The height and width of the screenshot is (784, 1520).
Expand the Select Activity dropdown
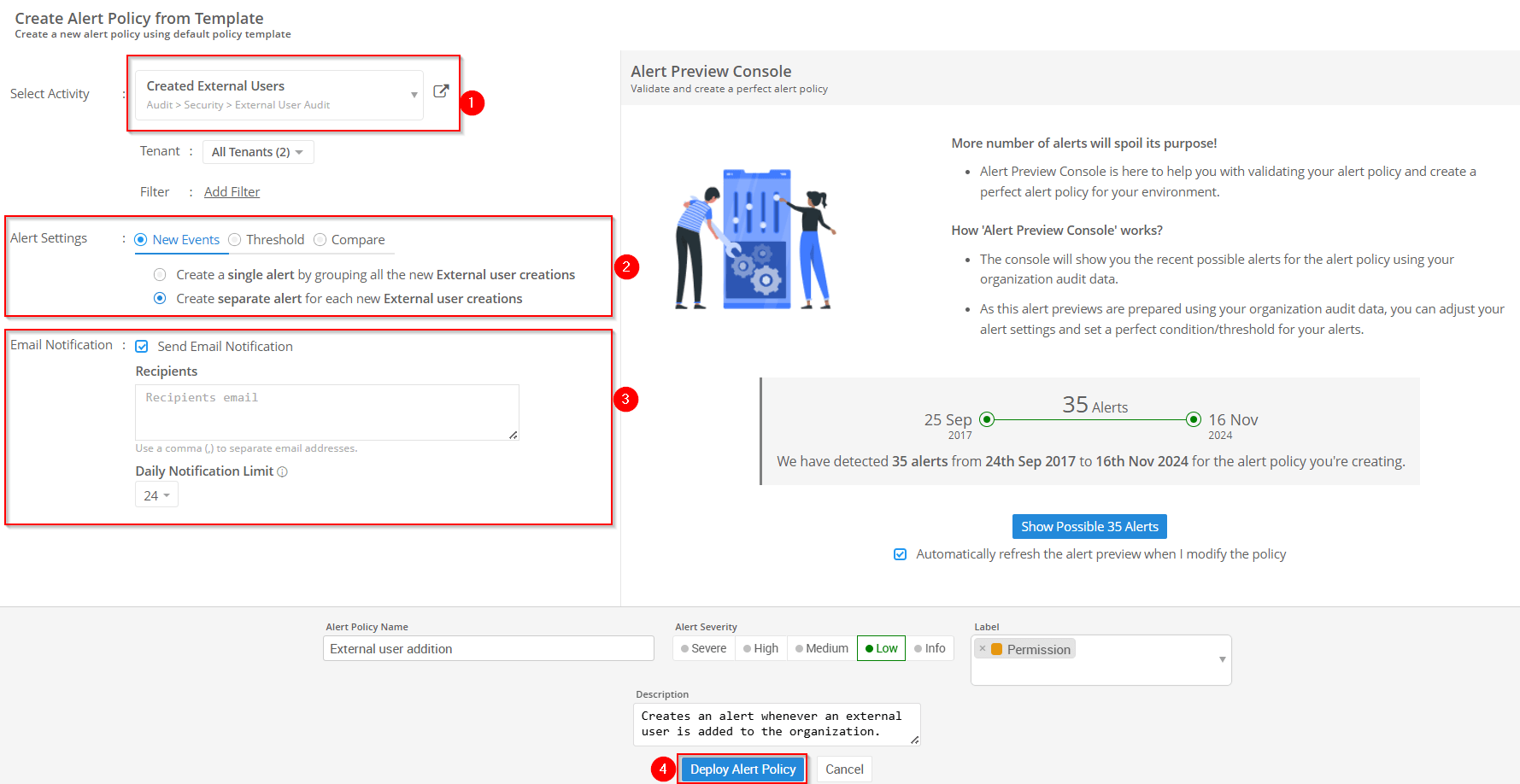click(x=413, y=94)
